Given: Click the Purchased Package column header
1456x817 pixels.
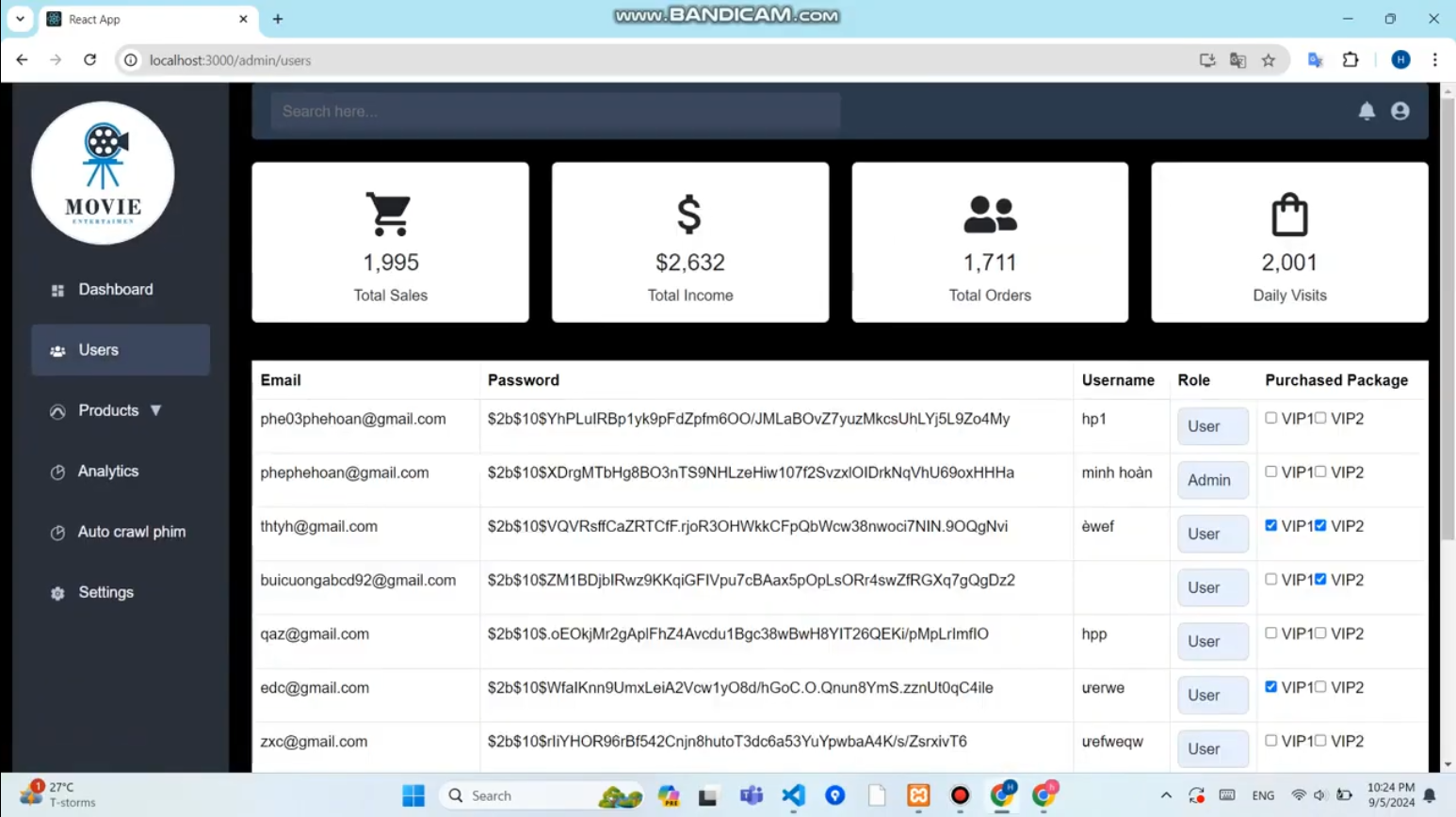Looking at the screenshot, I should coord(1336,380).
